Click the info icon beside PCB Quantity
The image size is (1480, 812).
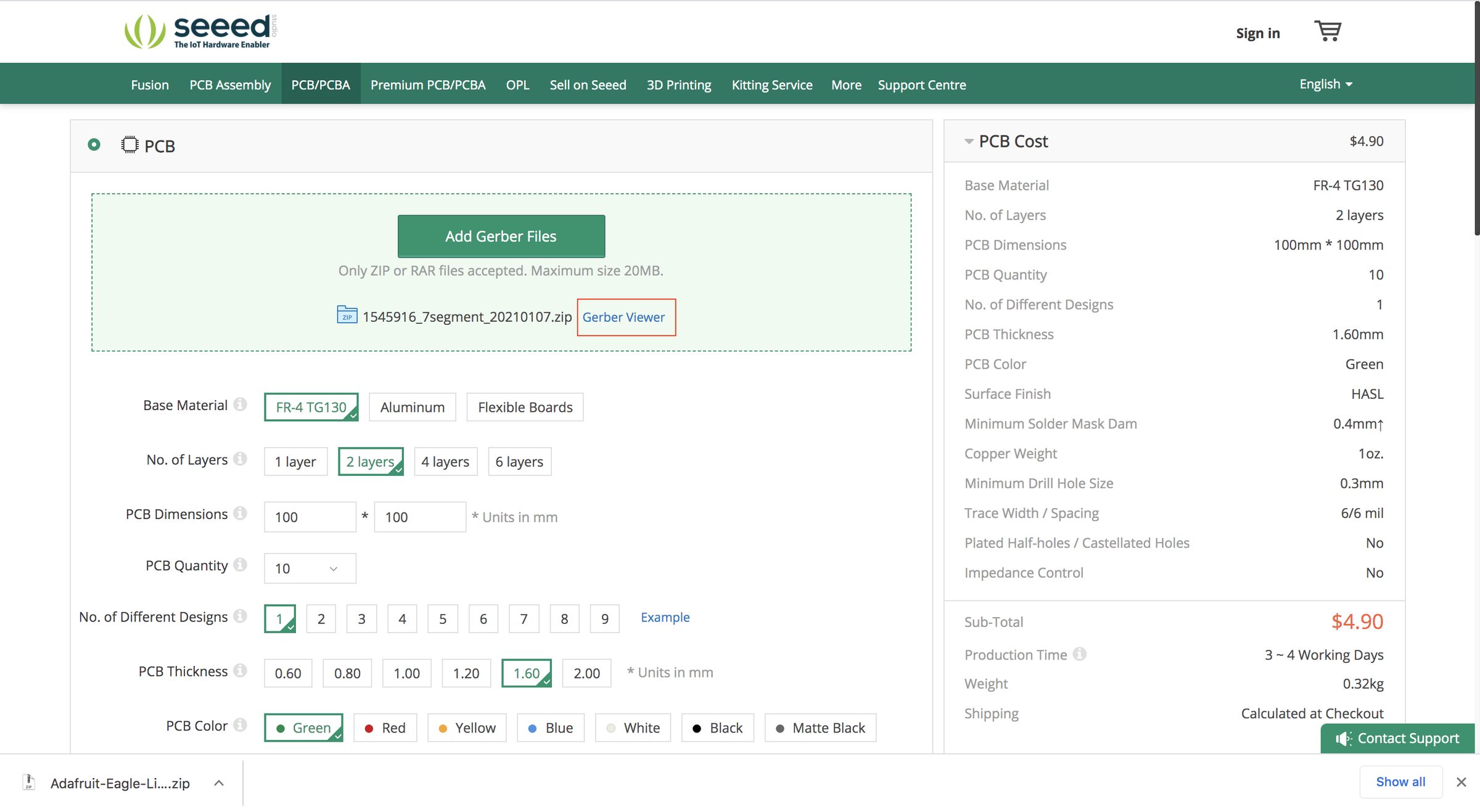[x=241, y=564]
